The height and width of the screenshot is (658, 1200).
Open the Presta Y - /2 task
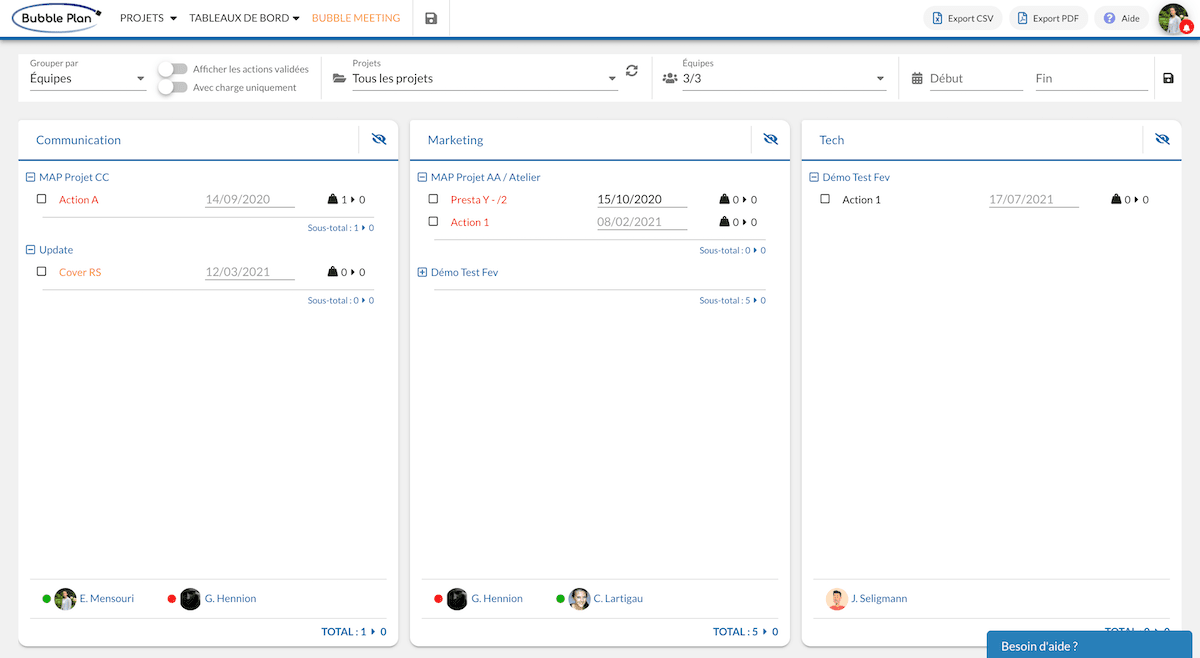[479, 200]
